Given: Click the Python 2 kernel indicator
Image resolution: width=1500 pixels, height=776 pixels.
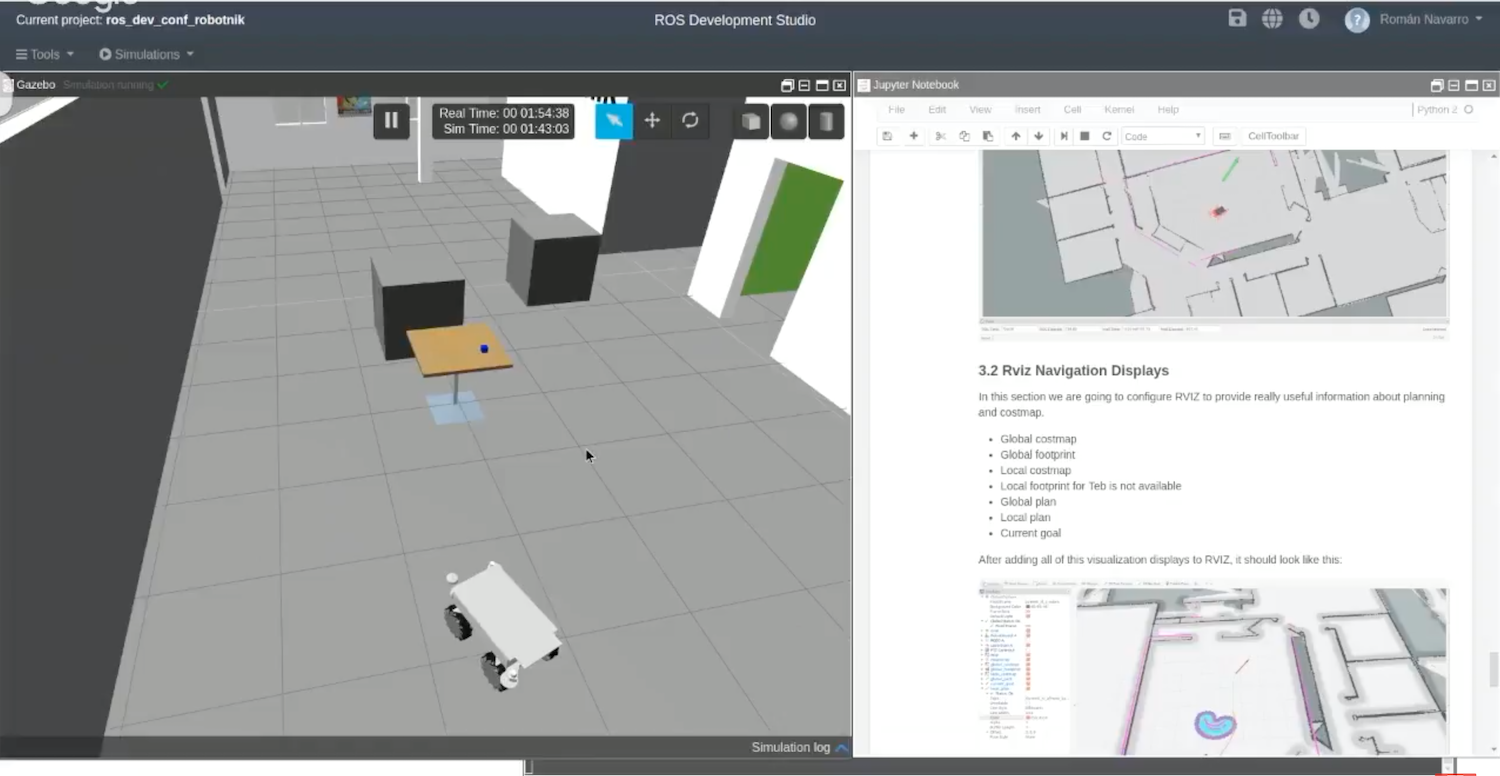Looking at the screenshot, I should (1445, 110).
